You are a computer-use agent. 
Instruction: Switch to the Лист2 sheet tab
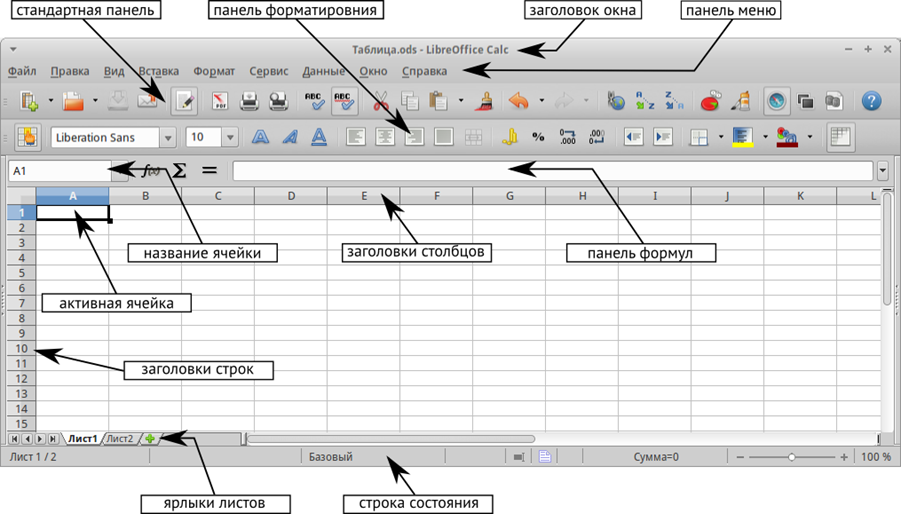(x=119, y=438)
